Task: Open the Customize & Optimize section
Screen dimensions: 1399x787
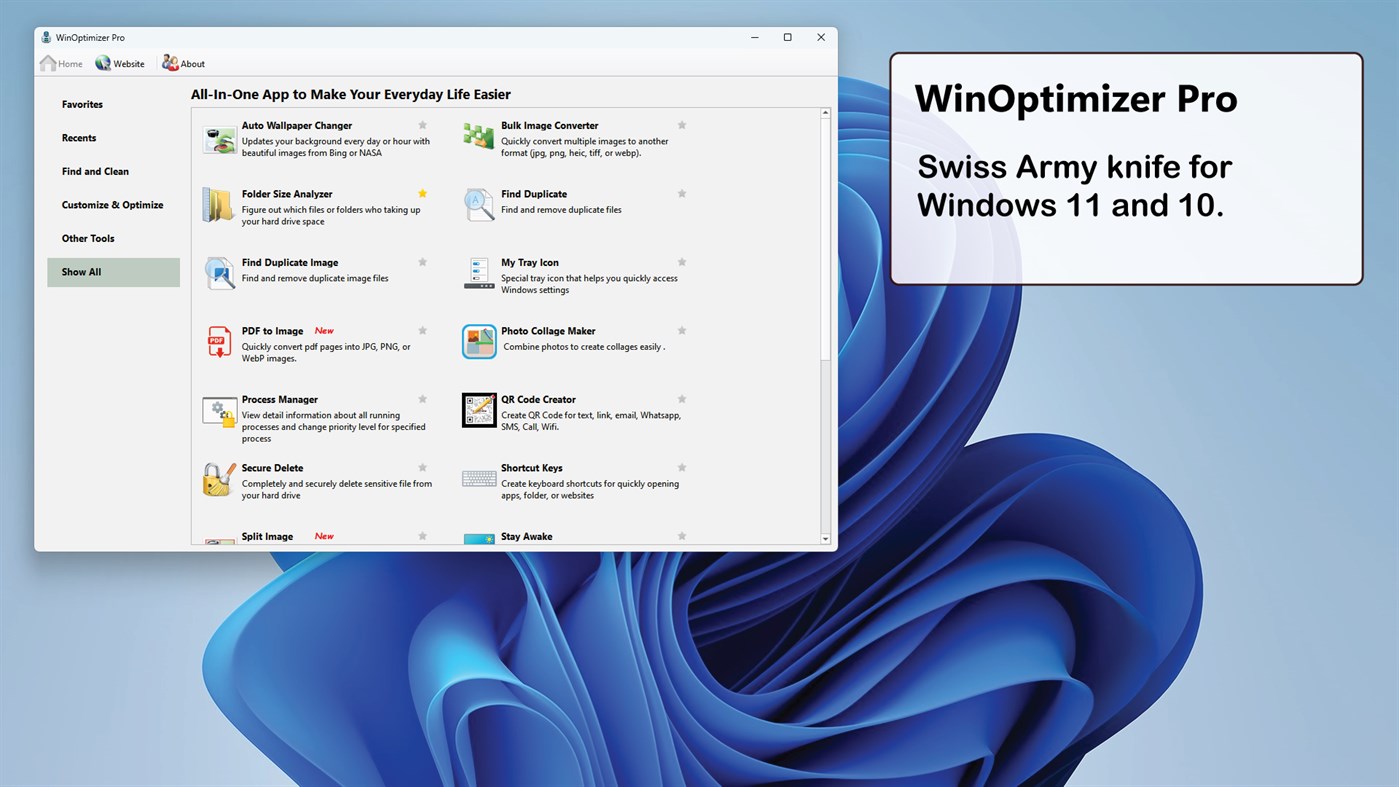Action: (112, 204)
